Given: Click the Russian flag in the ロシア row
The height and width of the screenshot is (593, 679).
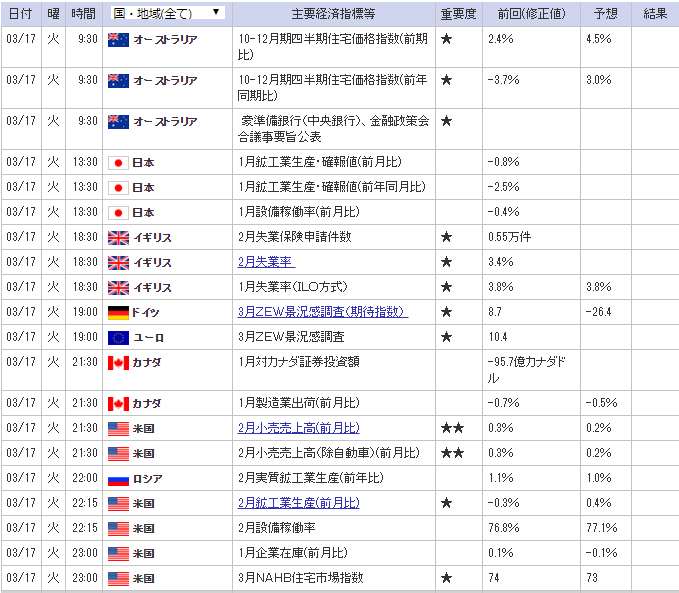Looking at the screenshot, I should [x=118, y=479].
